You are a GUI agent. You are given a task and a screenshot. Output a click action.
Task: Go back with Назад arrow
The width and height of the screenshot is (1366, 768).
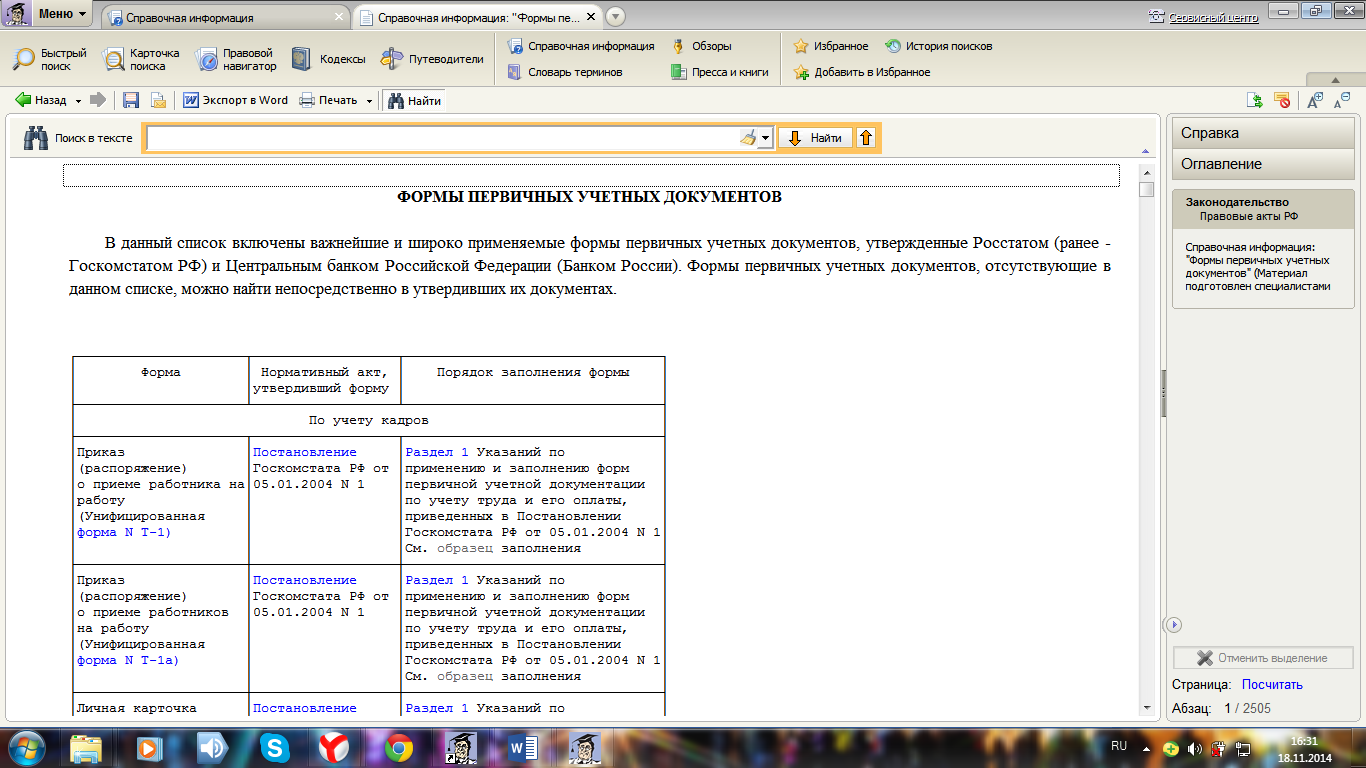coord(40,100)
